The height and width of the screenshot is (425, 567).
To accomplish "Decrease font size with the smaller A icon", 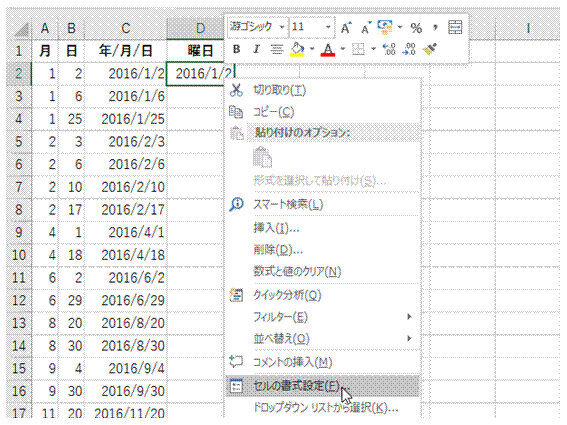I will tap(366, 27).
